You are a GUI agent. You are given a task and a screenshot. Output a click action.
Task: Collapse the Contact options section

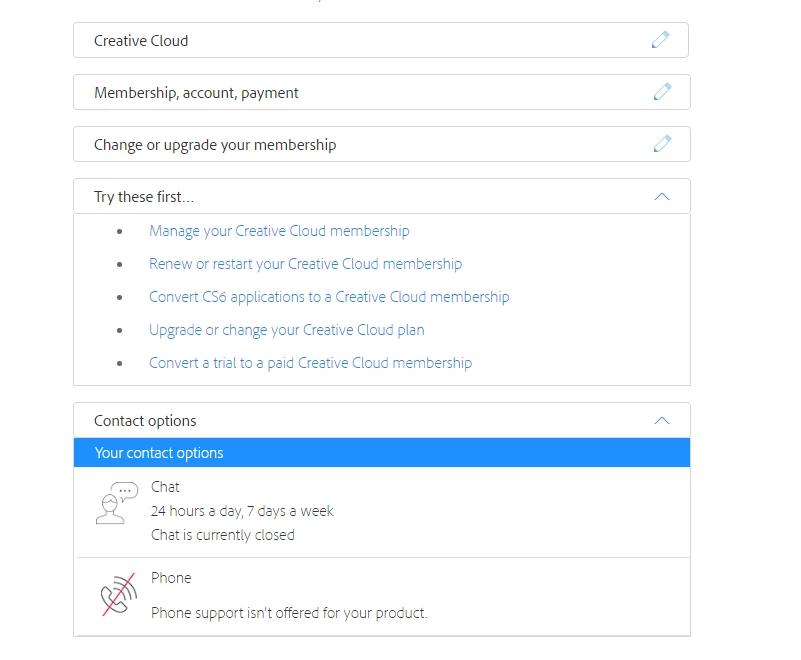(x=661, y=421)
